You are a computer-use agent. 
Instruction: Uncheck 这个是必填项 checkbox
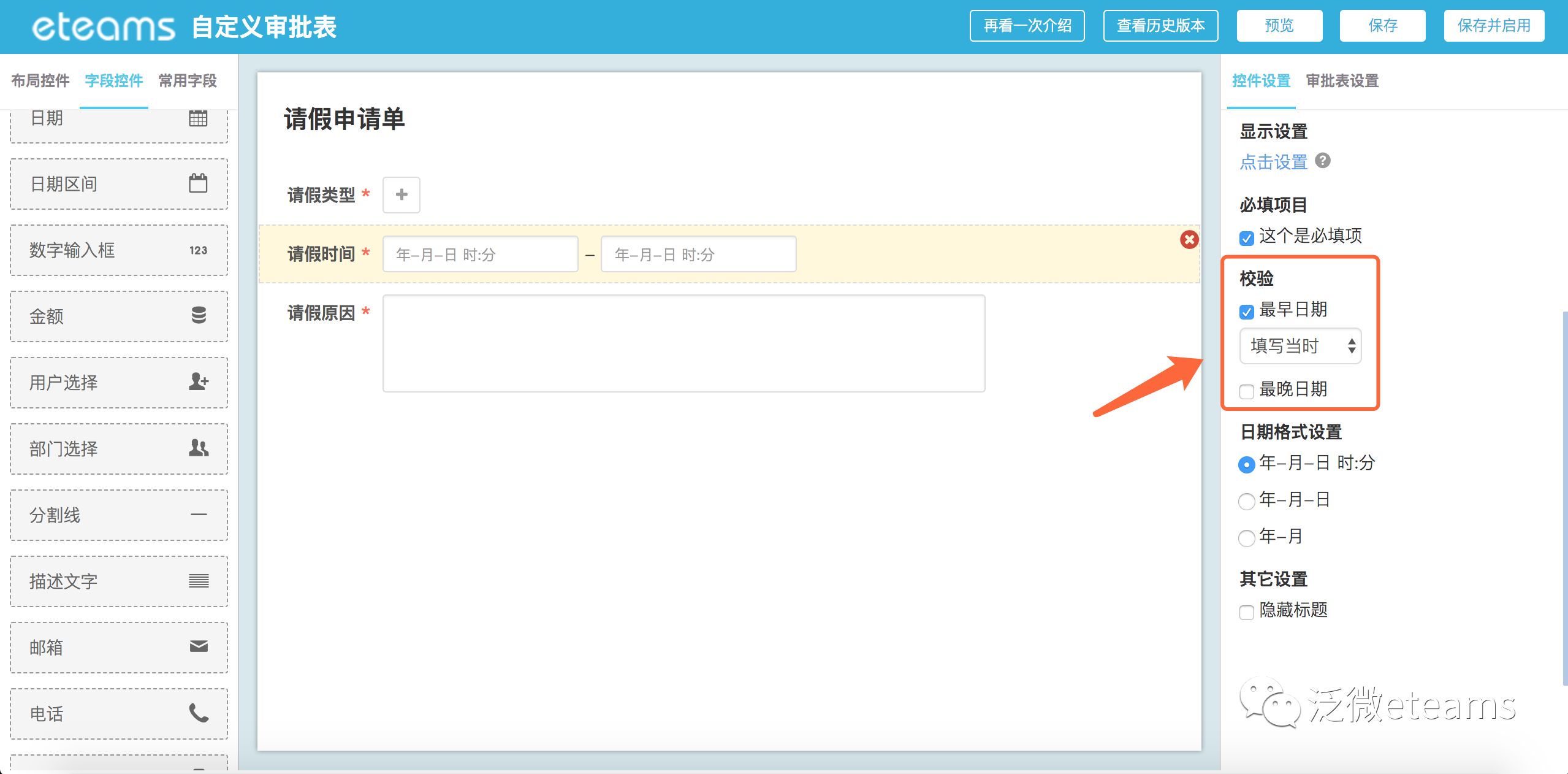1246,238
